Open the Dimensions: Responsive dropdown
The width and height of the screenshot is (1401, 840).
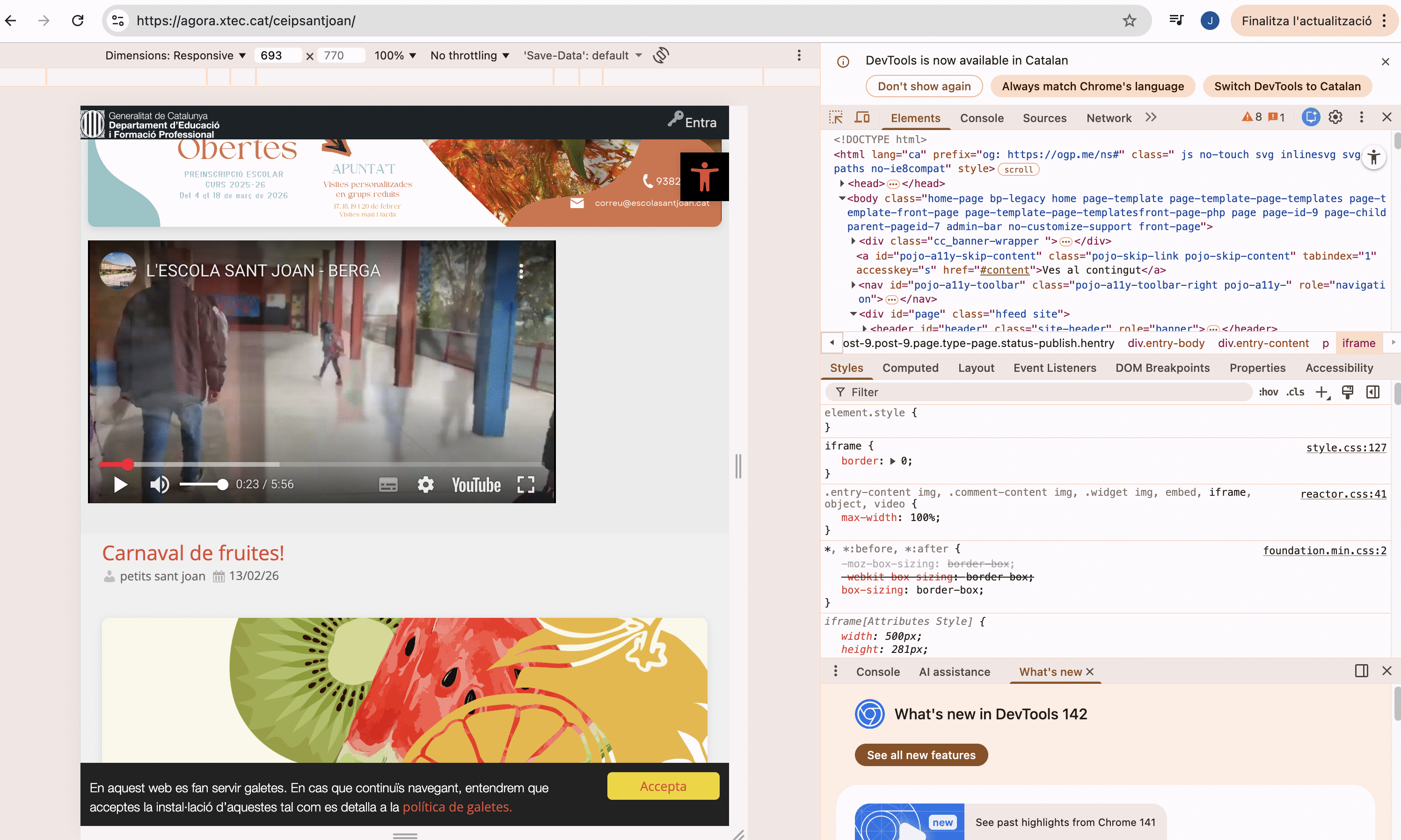[x=175, y=56]
